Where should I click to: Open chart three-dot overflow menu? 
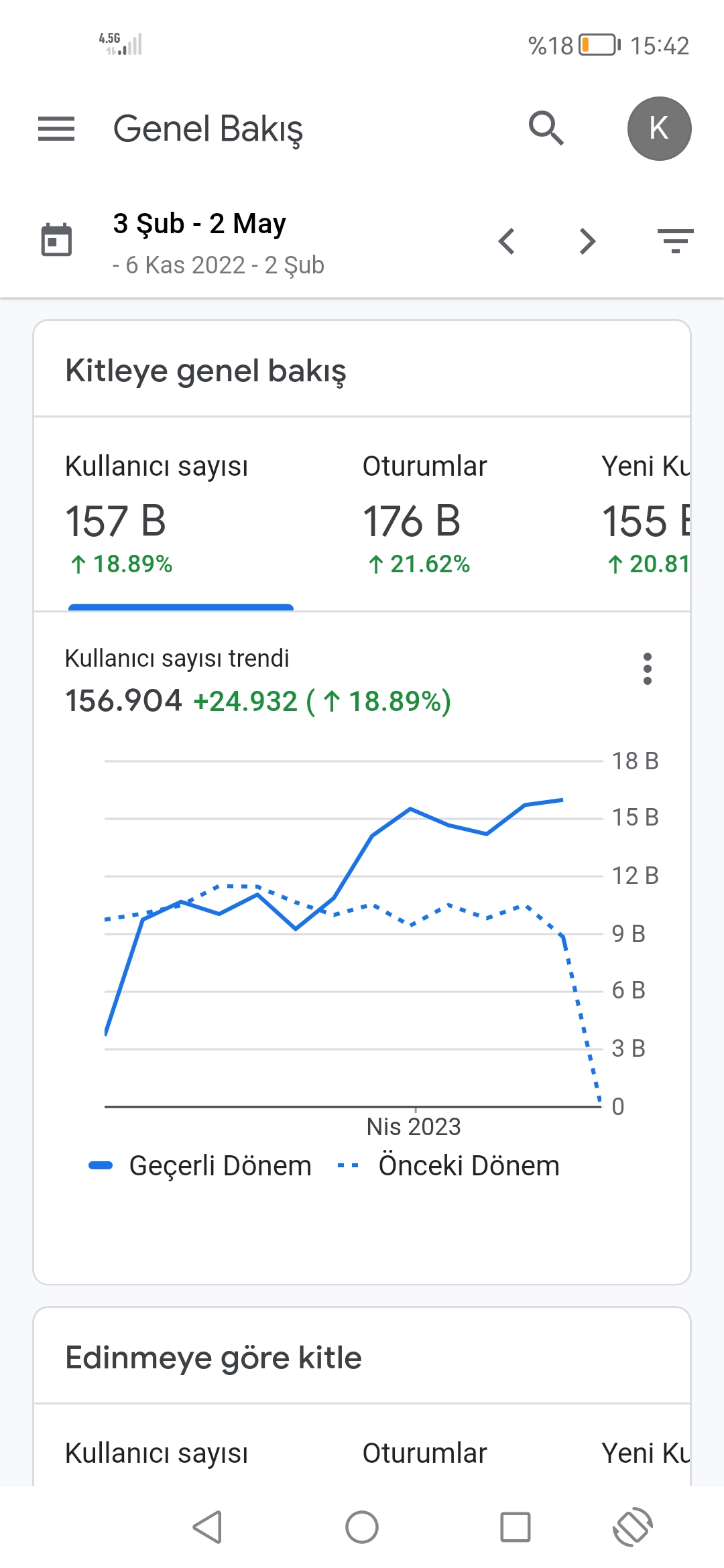[x=647, y=669]
